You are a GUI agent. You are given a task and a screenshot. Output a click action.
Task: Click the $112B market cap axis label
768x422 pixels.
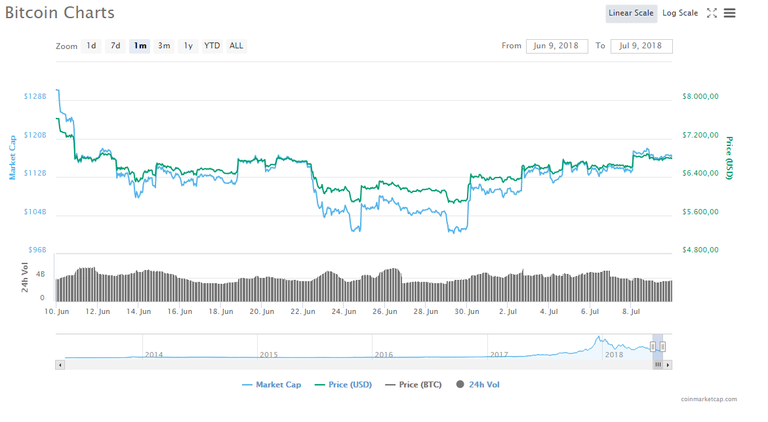click(x=35, y=173)
